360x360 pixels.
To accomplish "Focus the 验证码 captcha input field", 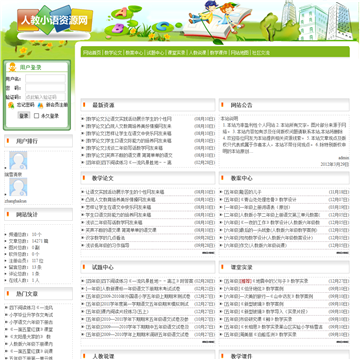I will click(45, 97).
